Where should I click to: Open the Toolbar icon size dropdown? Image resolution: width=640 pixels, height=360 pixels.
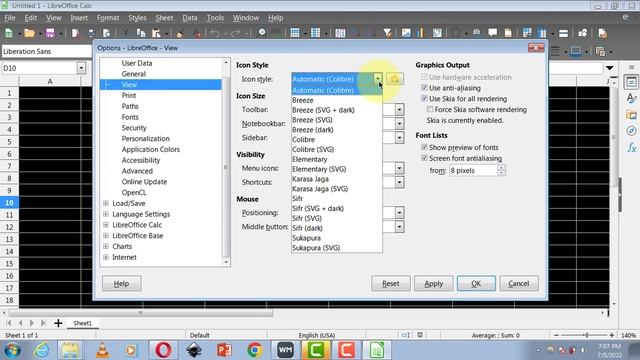tap(399, 109)
